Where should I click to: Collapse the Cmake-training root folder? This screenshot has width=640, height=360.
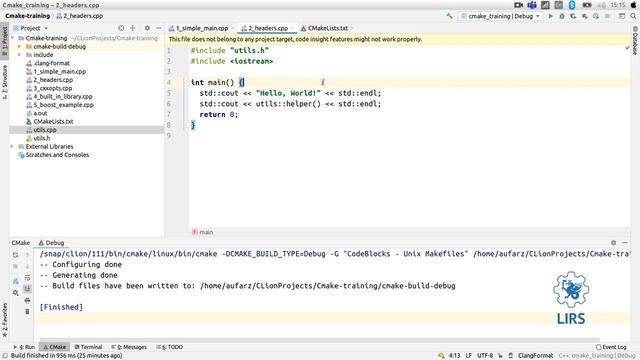coord(13,38)
